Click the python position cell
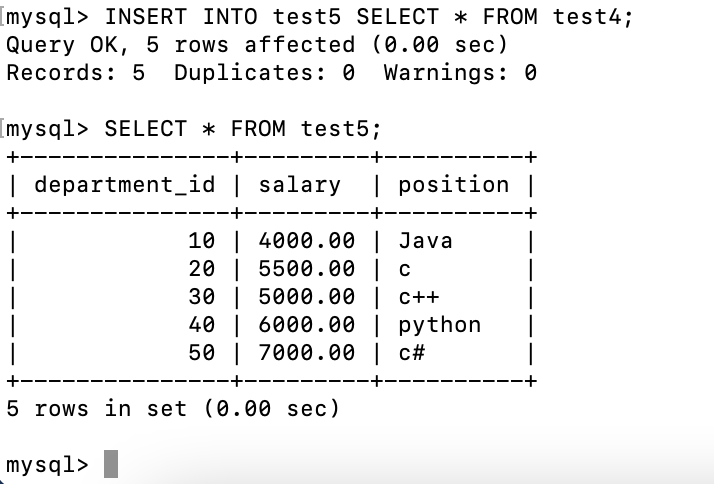 click(439, 325)
